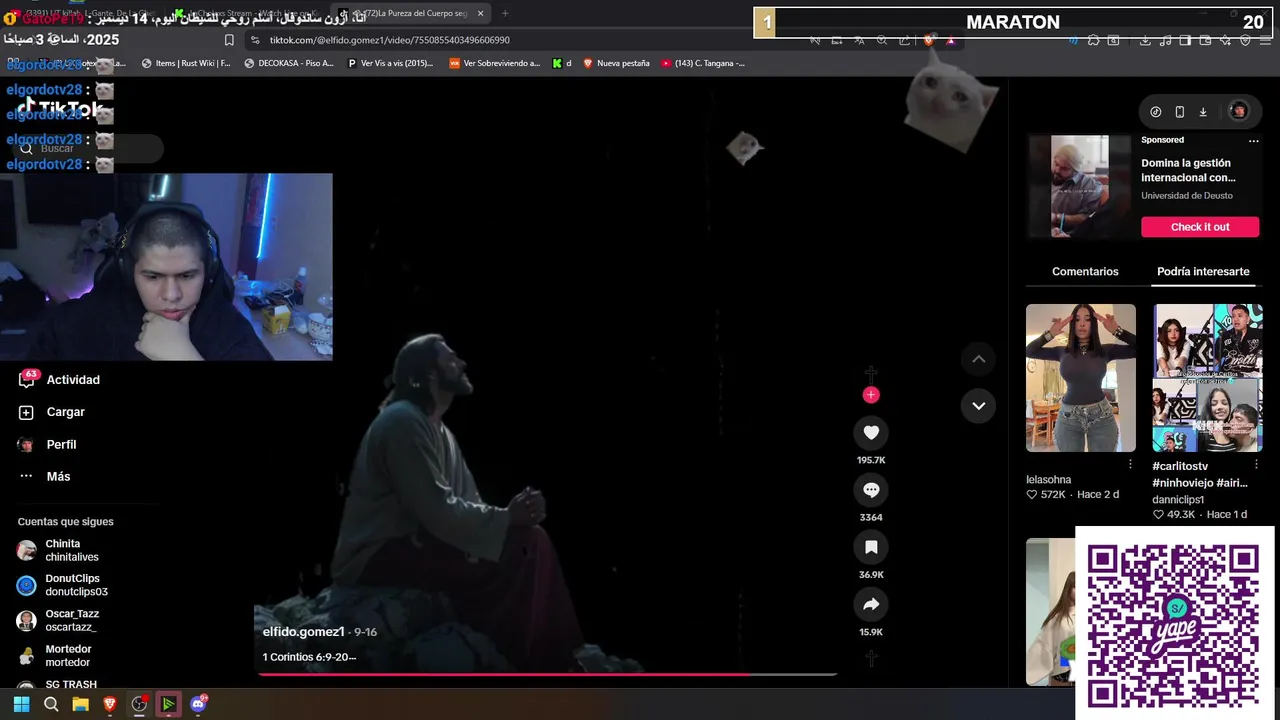Switch to the Comentarios tab
Image resolution: width=1280 pixels, height=720 pixels.
[x=1085, y=272]
